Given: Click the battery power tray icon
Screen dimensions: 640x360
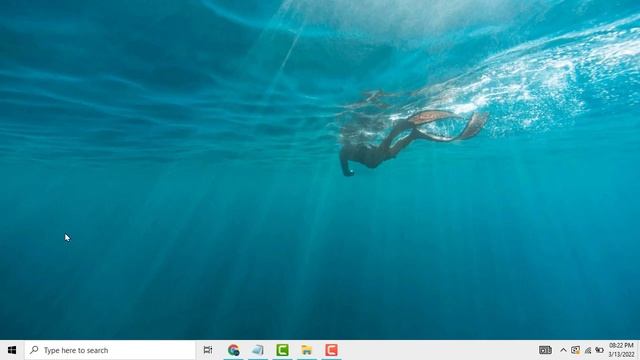Looking at the screenshot, I should coord(599,350).
